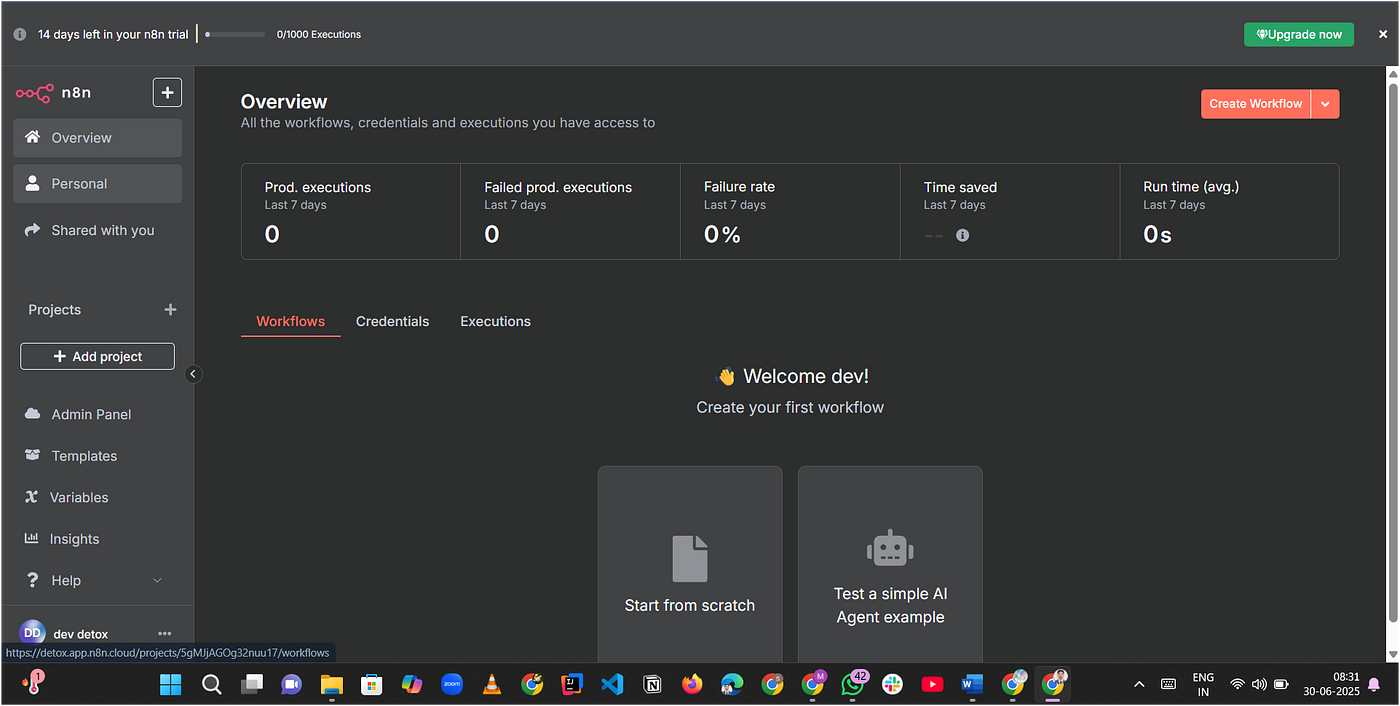Viewport: 1400px width, 706px height.
Task: Click the info icon on the Time saved card
Action: pos(962,235)
